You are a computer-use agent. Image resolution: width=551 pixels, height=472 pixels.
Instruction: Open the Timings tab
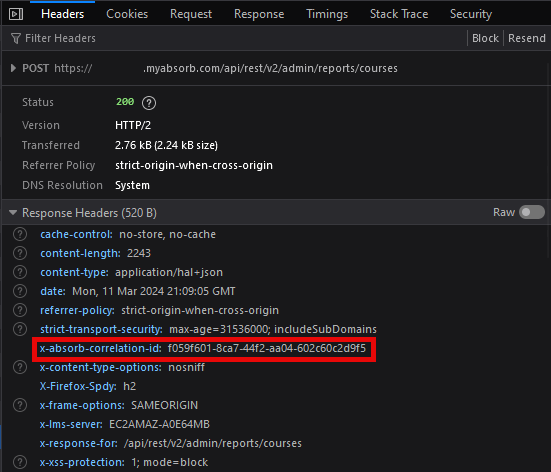click(x=327, y=14)
